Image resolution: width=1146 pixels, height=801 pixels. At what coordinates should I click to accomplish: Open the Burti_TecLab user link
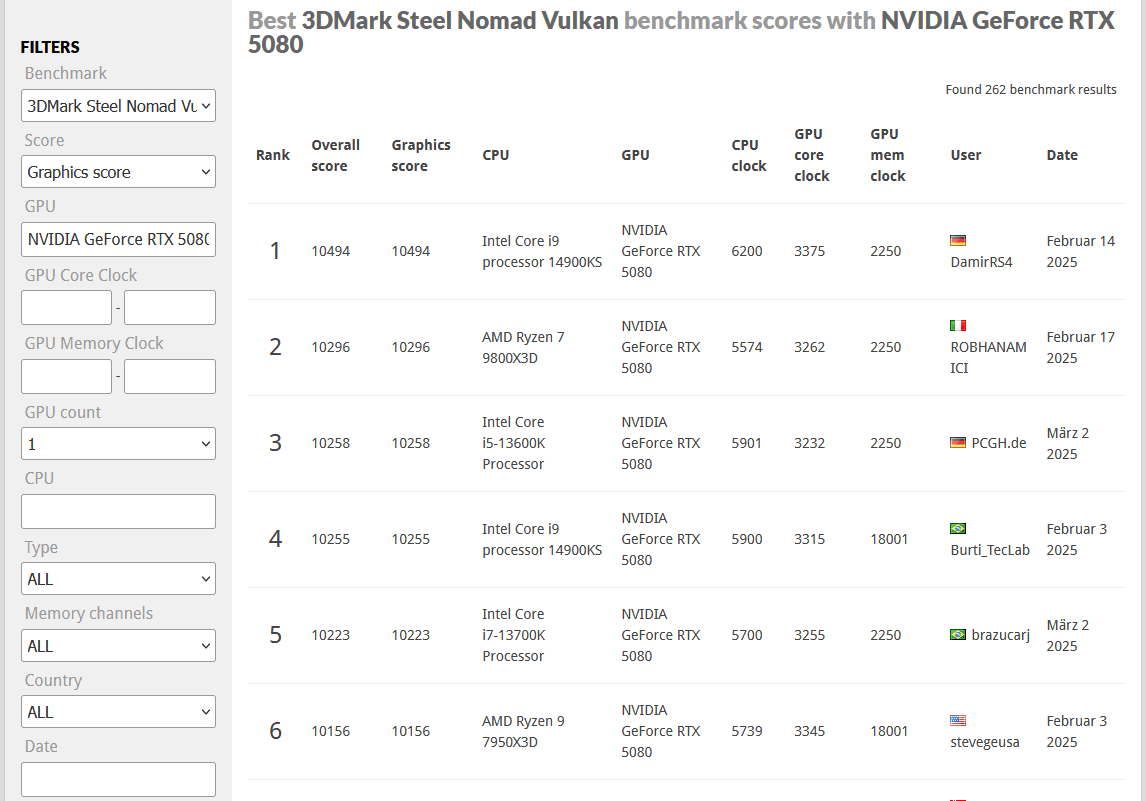tap(989, 550)
